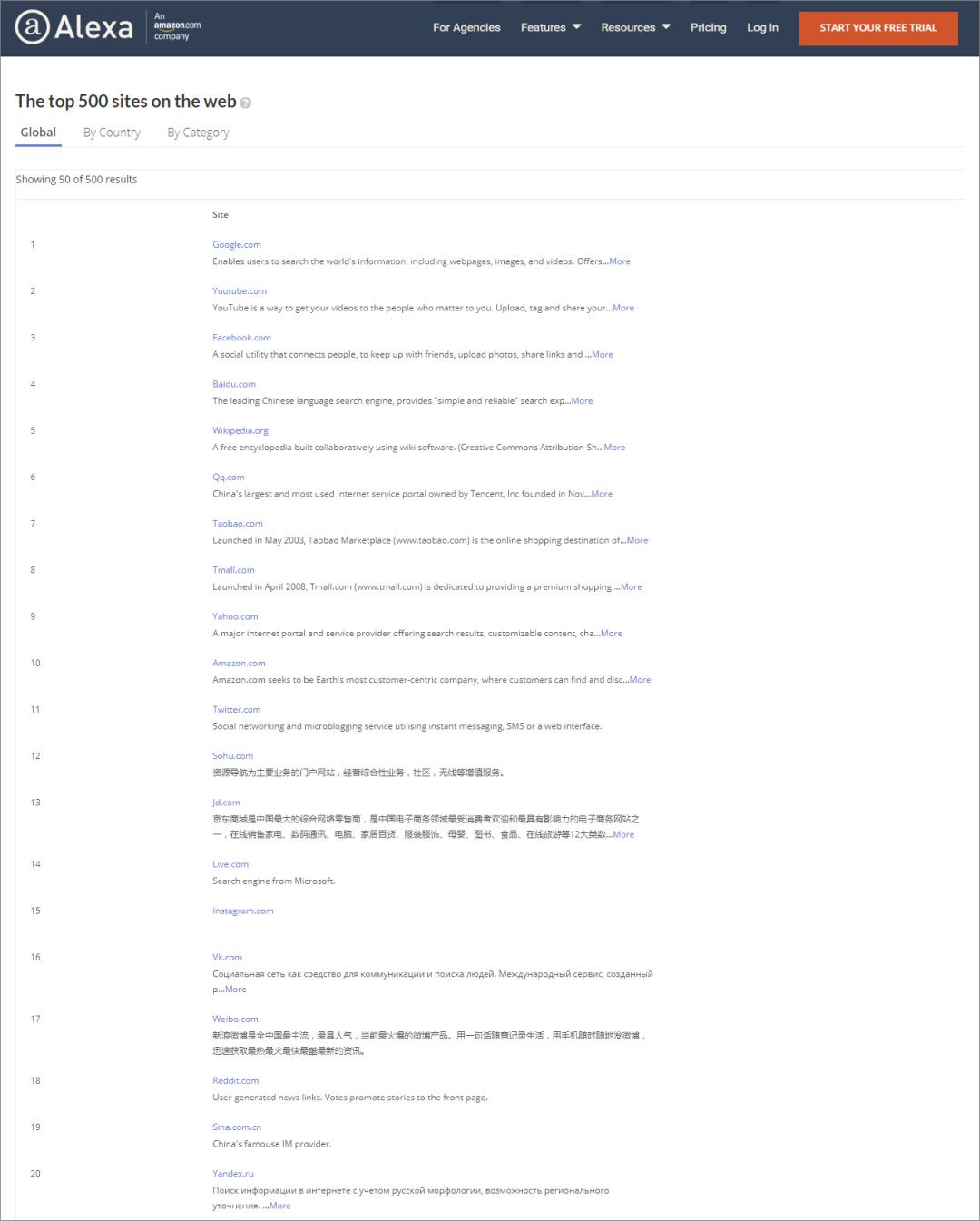Click the Reddit 'User-generated news links' description
This screenshot has width=980, height=1221.
[350, 1098]
